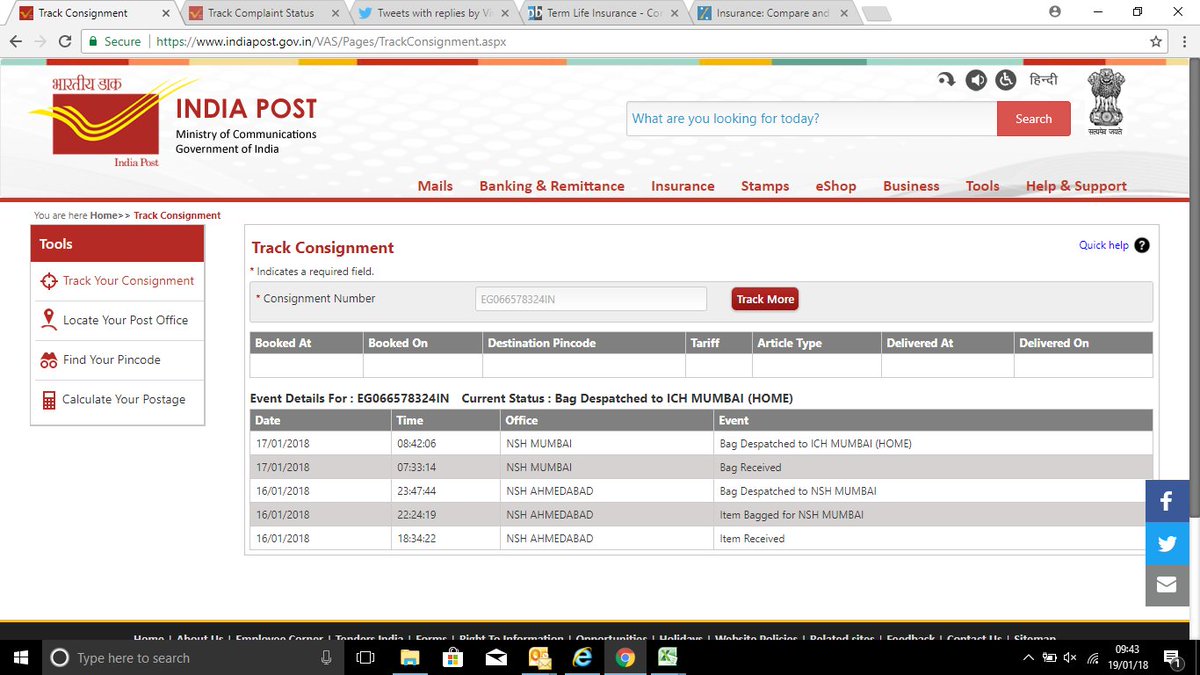Open Chrome's three-dot menu
1200x675 pixels.
click(x=1184, y=42)
